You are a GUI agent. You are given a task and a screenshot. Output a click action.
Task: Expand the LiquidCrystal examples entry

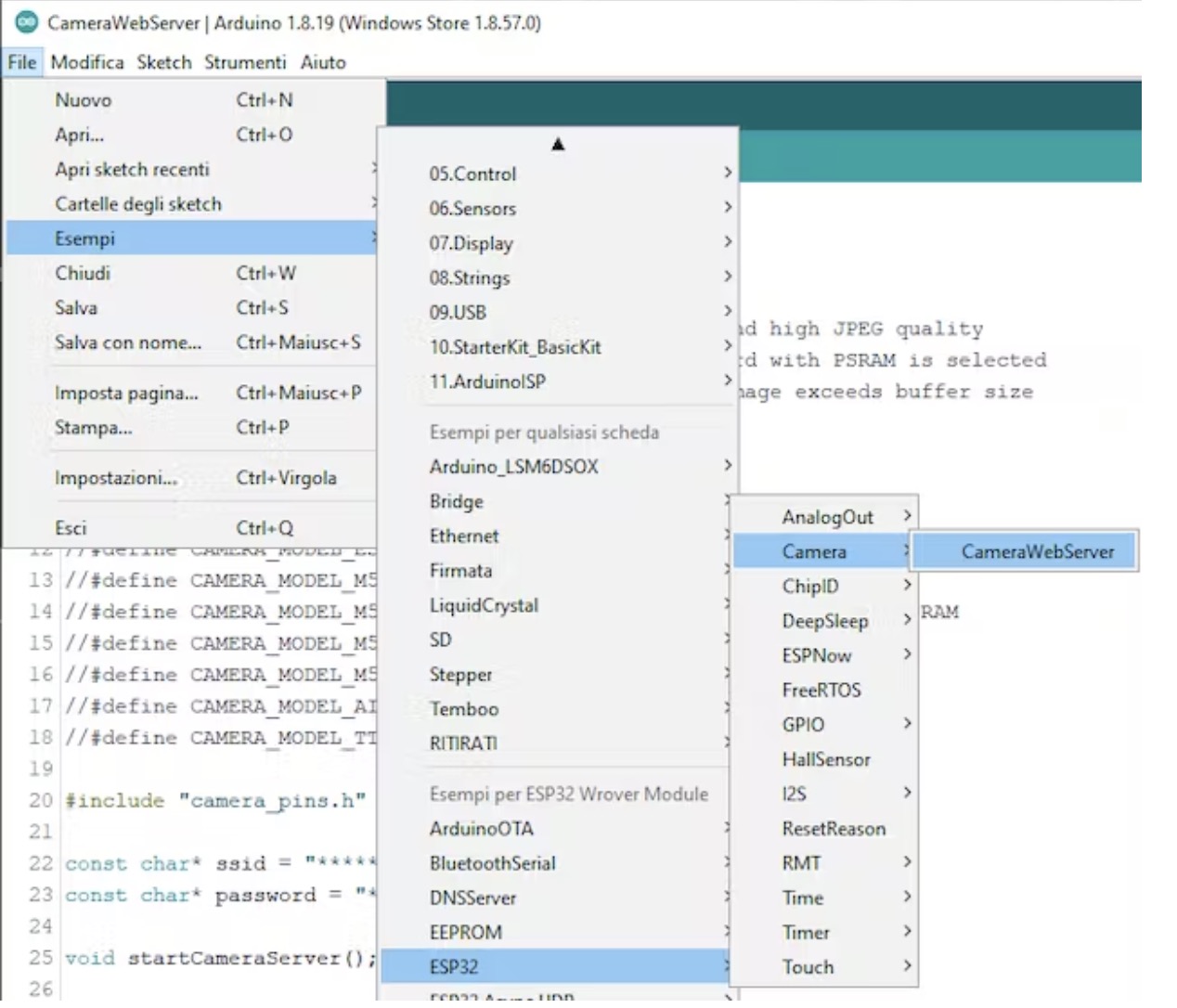(x=484, y=605)
